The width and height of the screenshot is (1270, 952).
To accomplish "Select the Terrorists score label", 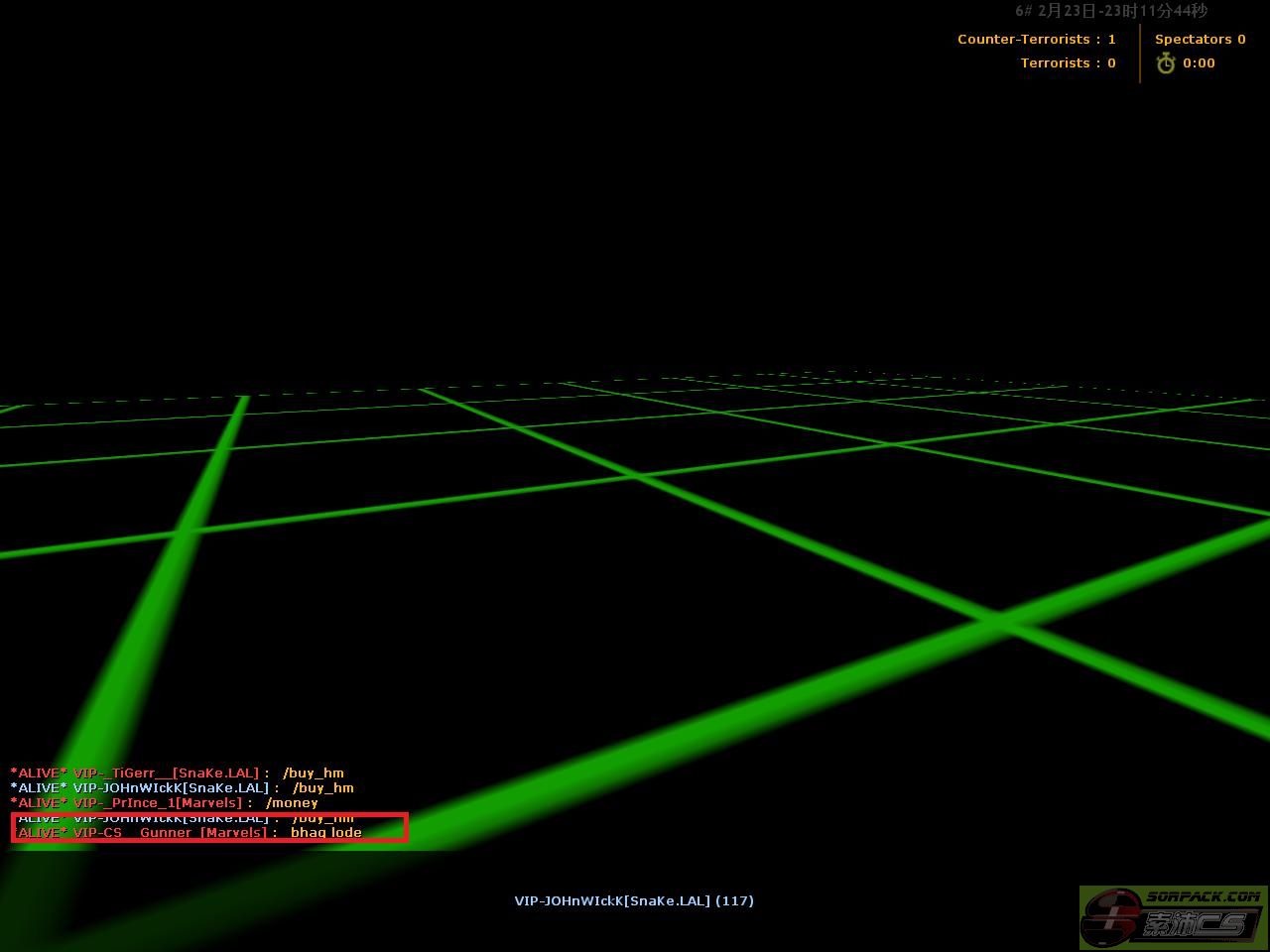I will [1068, 63].
